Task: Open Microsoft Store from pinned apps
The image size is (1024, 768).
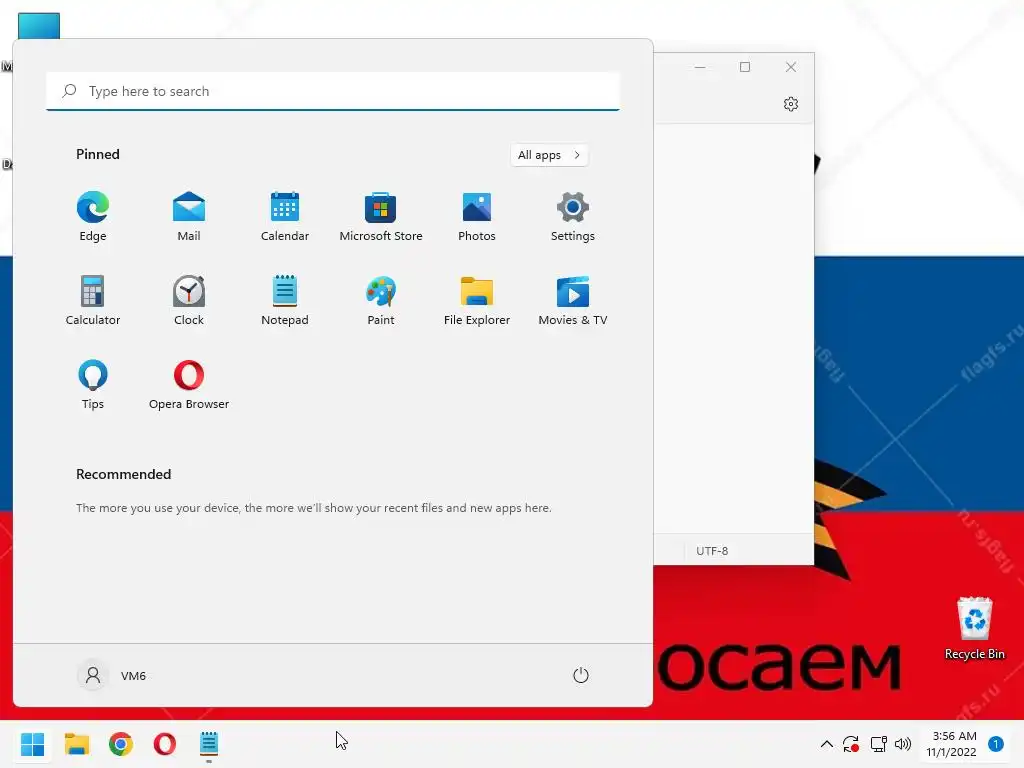Action: (x=381, y=216)
